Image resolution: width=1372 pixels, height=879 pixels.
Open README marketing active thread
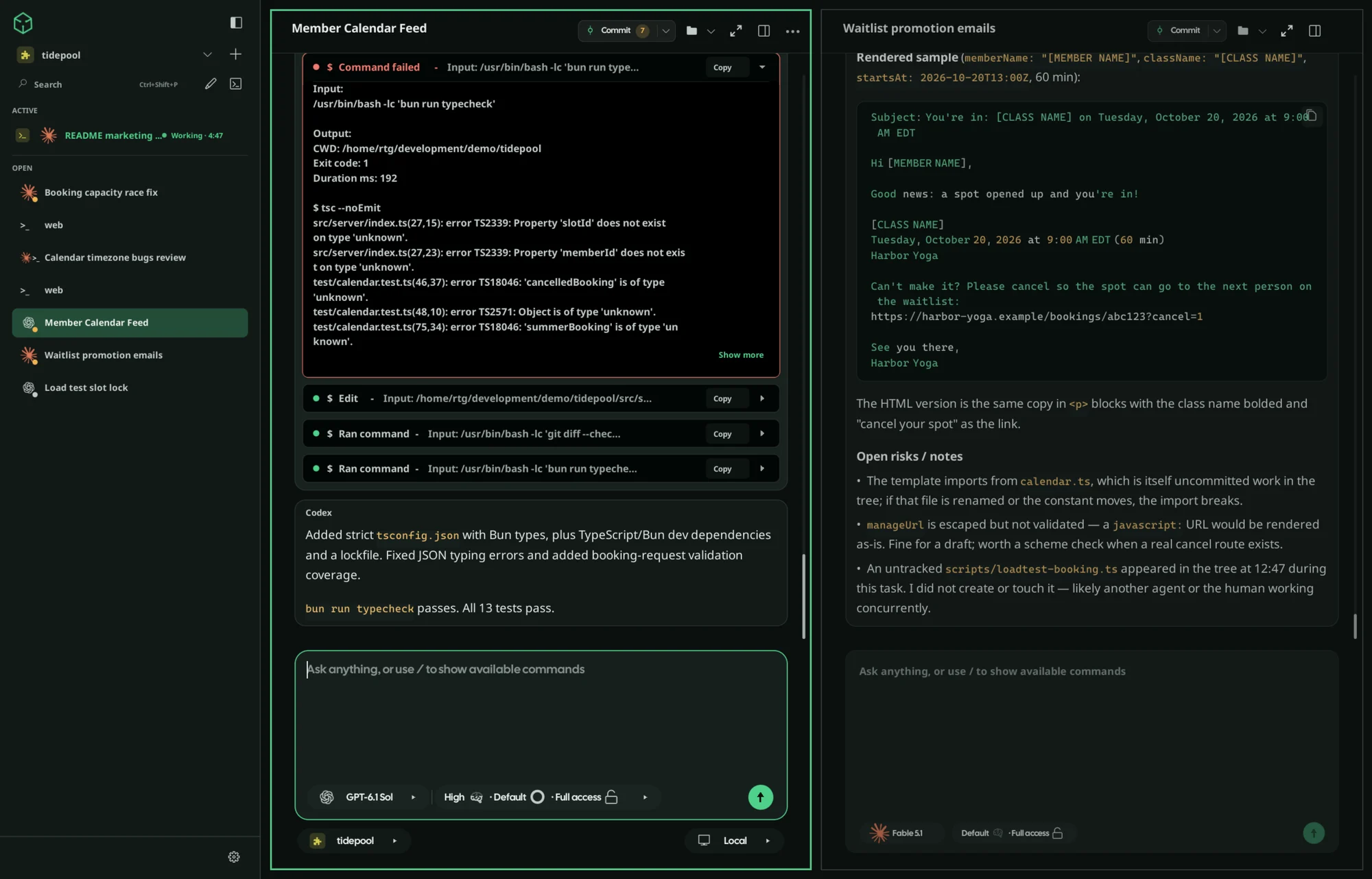[130, 136]
